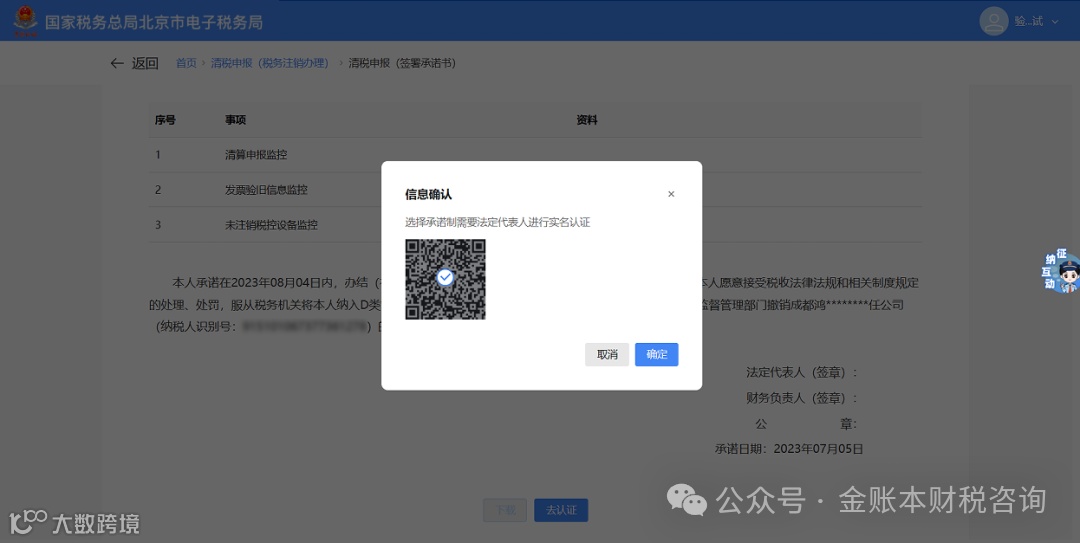
Task: Click header title 国家税务总局北京市电子税务局
Action: 154,22
